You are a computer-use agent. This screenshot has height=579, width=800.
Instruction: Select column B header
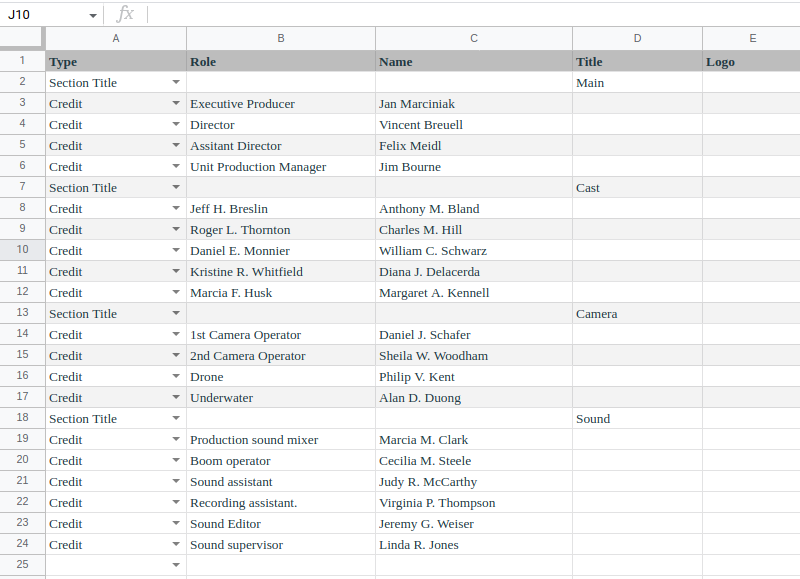281,38
